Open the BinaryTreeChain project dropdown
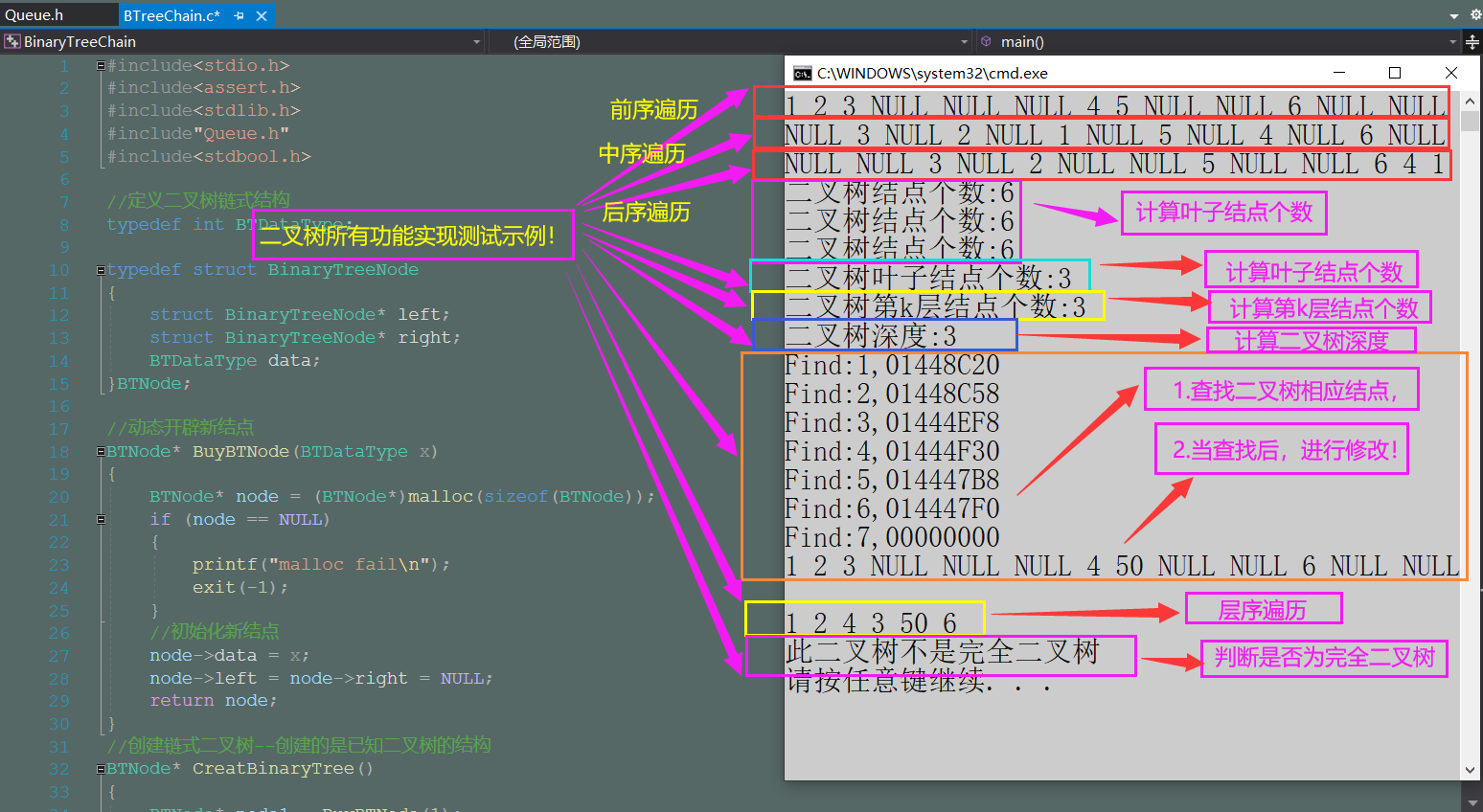The width and height of the screenshot is (1483, 812). [477, 42]
